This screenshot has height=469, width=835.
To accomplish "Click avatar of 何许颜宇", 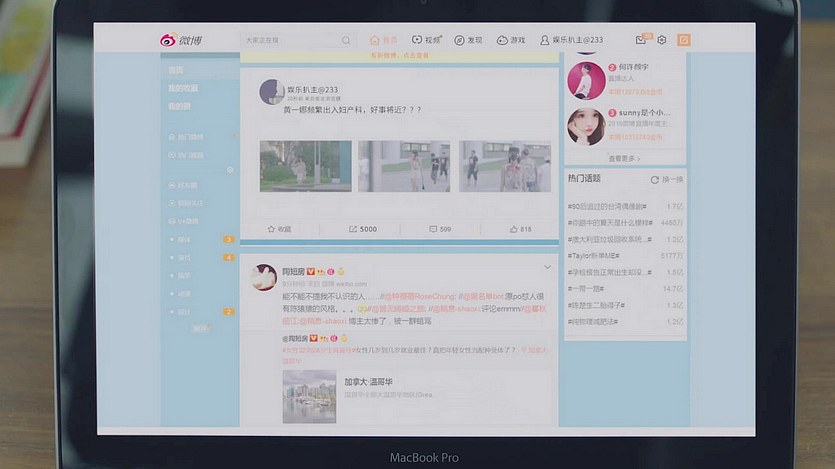I will (586, 81).
